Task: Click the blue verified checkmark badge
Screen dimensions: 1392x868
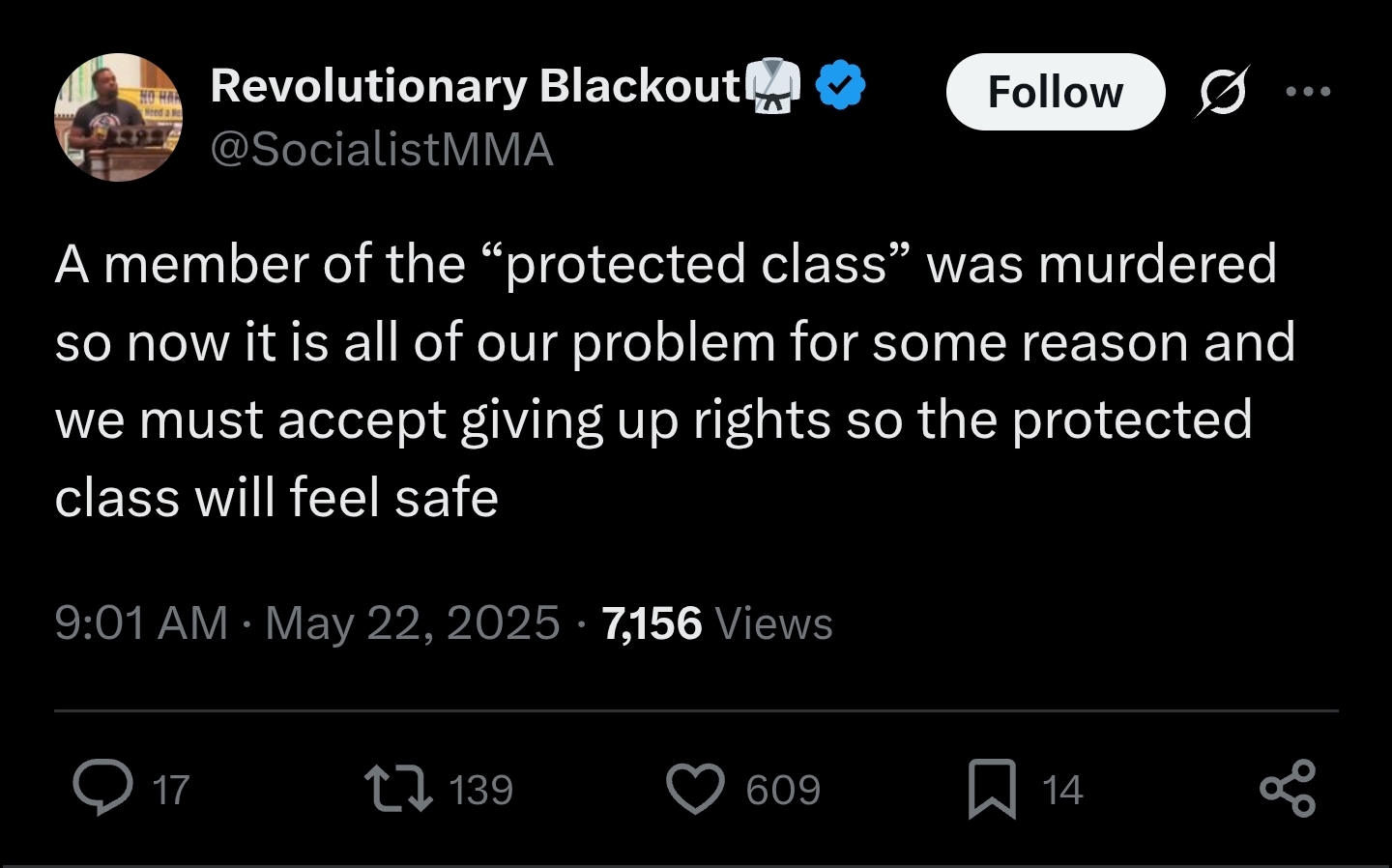Action: tap(841, 84)
